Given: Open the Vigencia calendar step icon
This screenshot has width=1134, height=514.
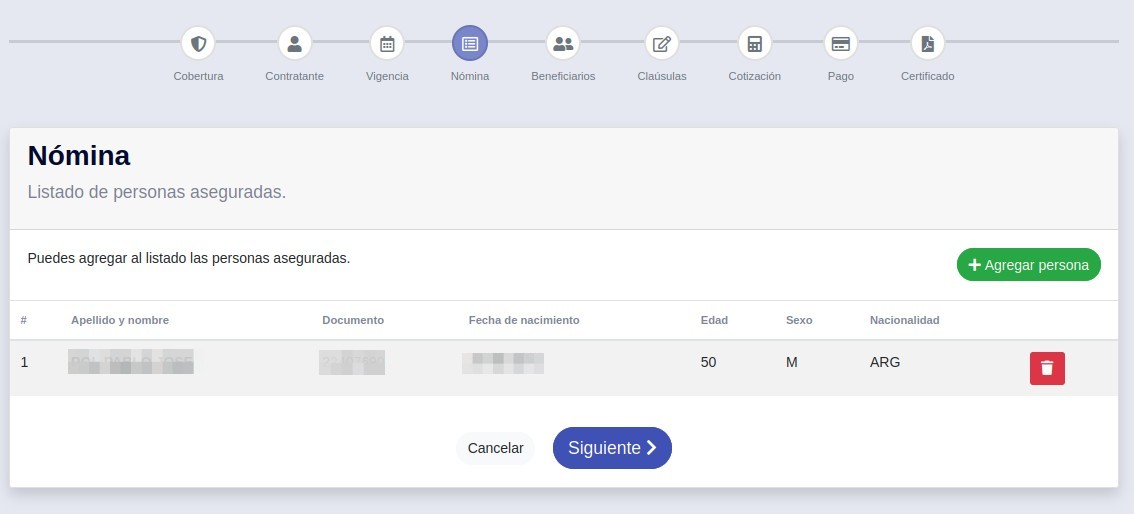Looking at the screenshot, I should (387, 43).
